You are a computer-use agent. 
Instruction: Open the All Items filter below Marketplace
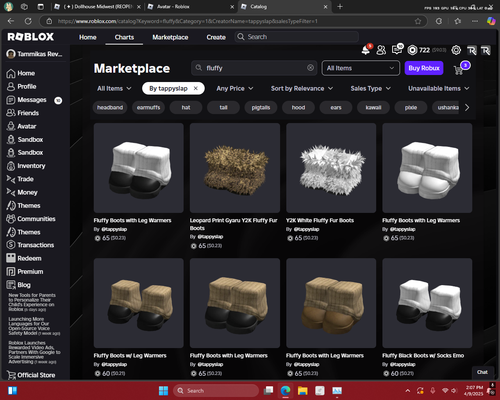pyautogui.click(x=114, y=88)
